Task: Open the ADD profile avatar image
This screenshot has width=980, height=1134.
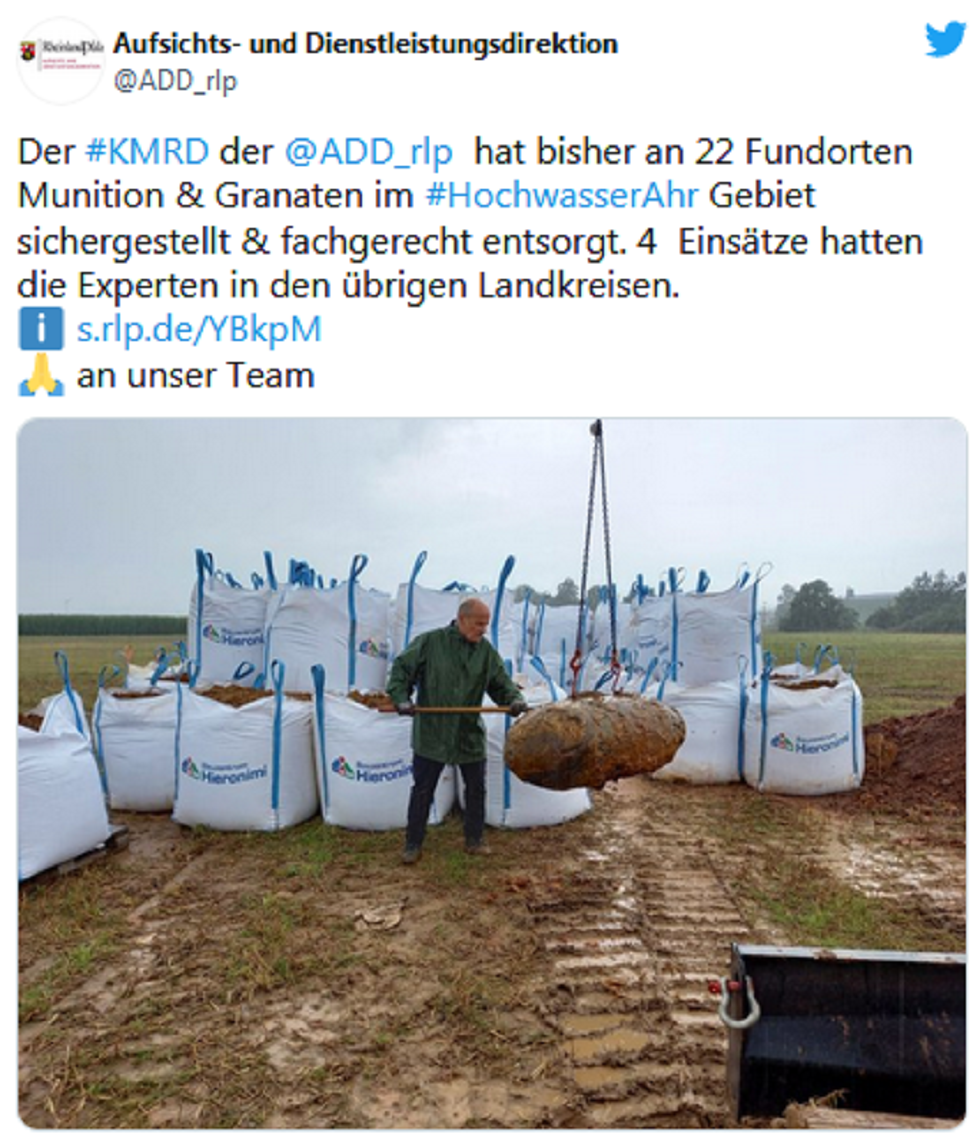Action: [61, 61]
